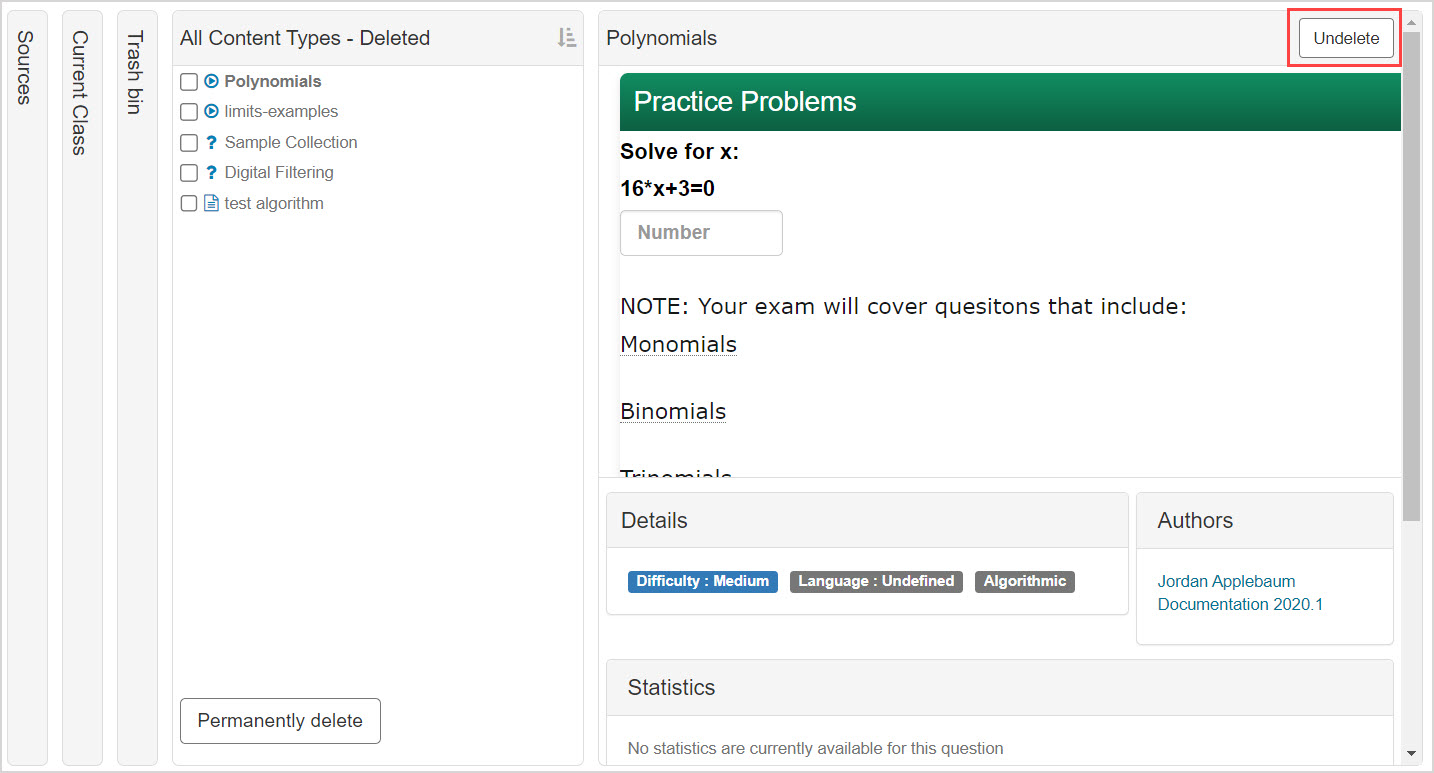Click the sort order icon above the deleted content list

(567, 37)
